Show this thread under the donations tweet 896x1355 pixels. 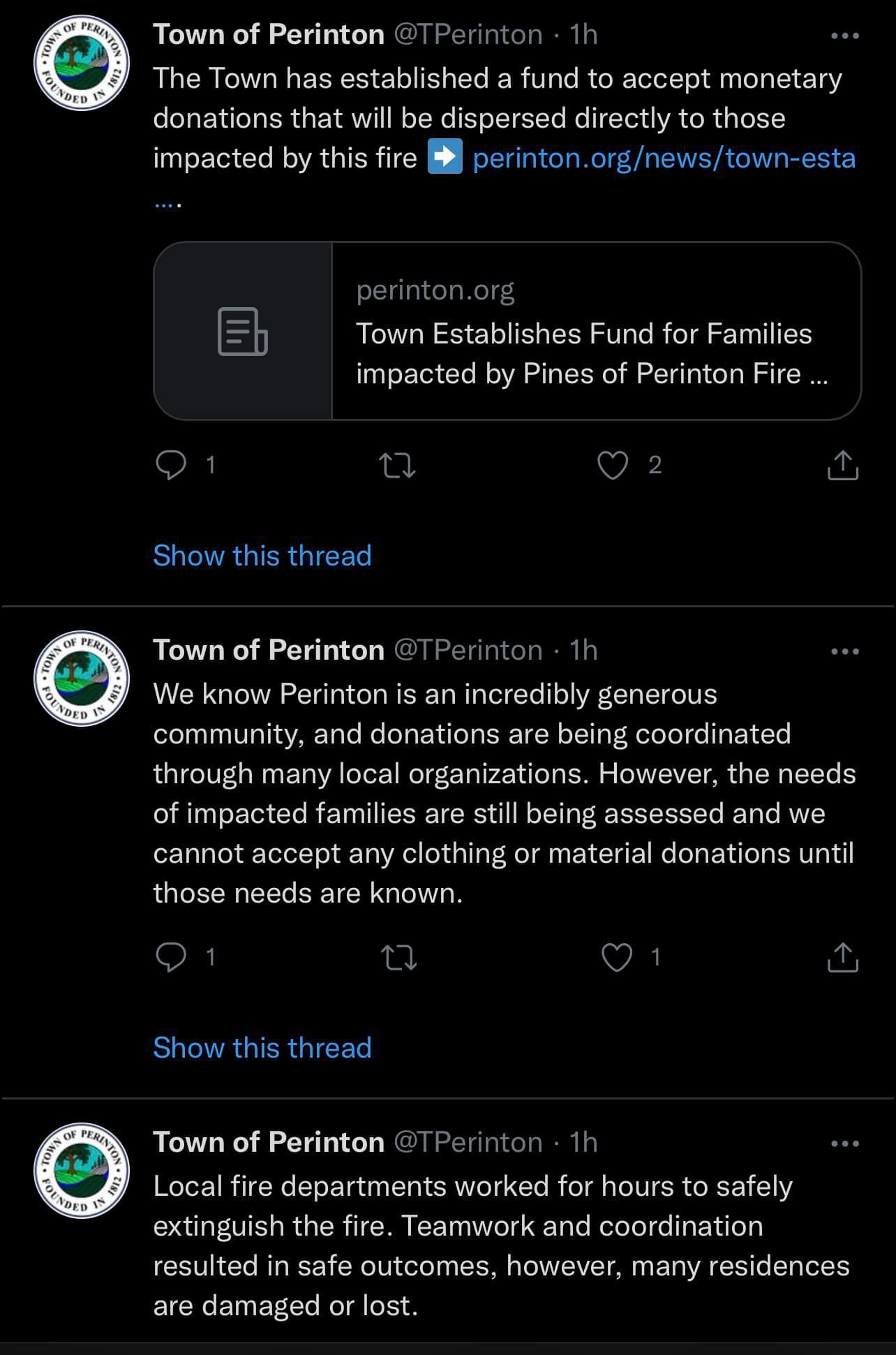(262, 1048)
